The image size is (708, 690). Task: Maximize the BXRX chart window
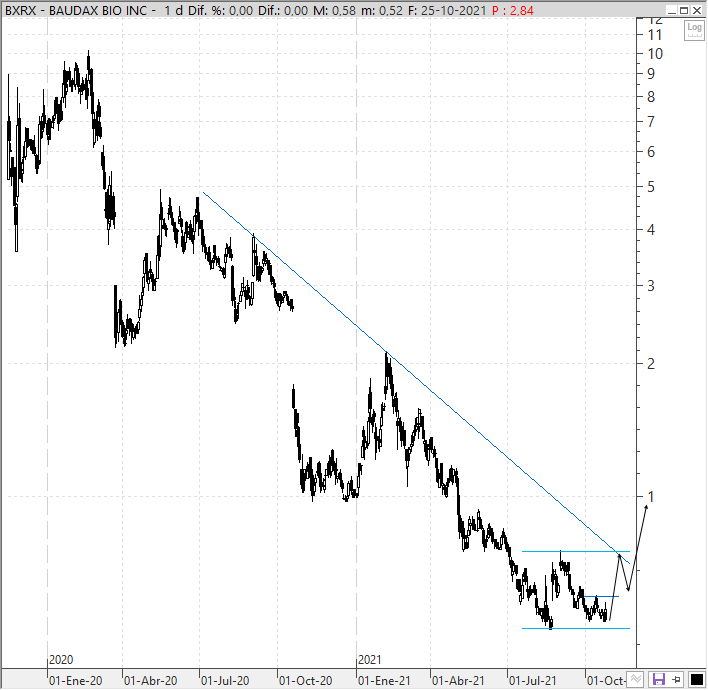tap(685, 10)
